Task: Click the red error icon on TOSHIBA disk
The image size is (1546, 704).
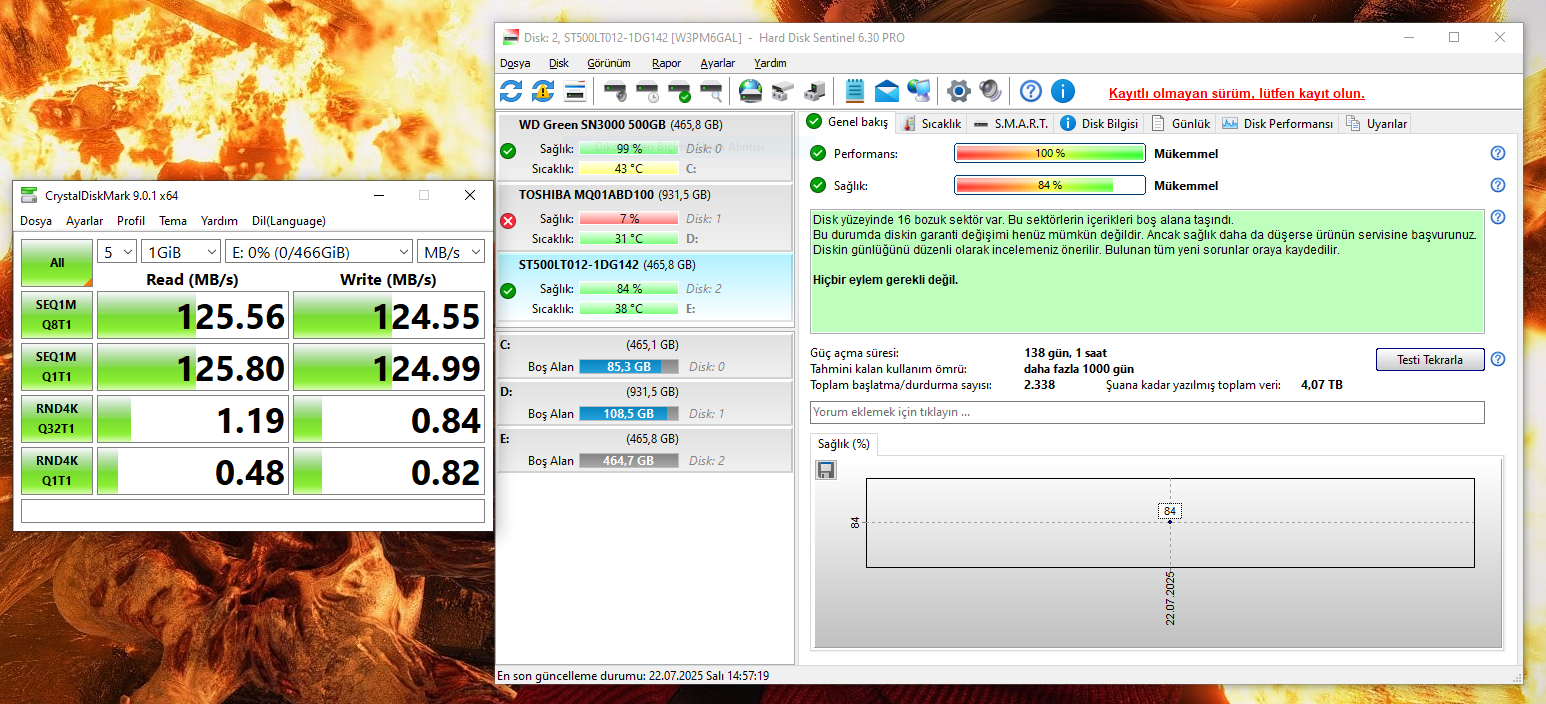Action: (508, 221)
